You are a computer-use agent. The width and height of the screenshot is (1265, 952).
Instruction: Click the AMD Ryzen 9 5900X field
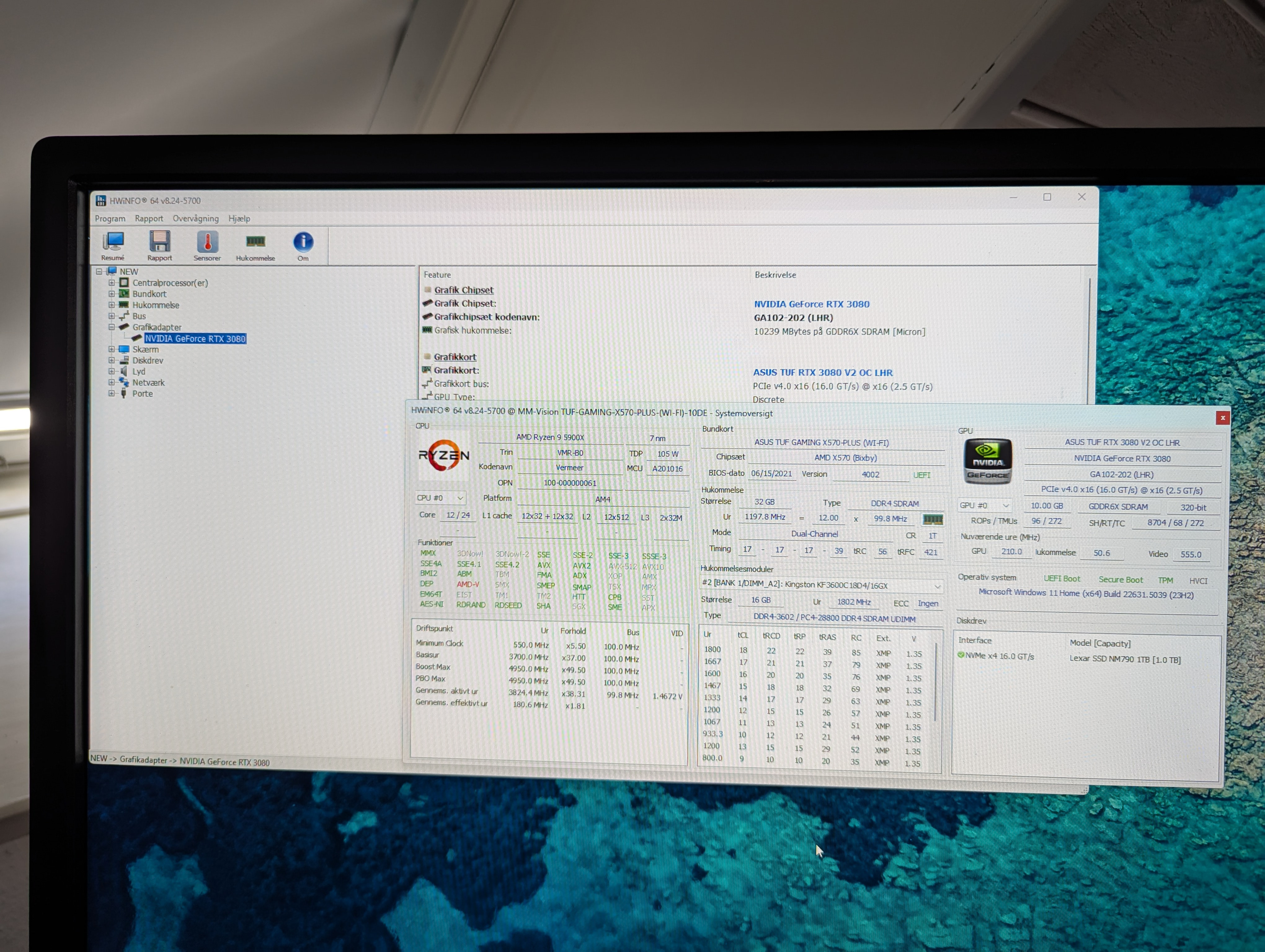(x=550, y=437)
